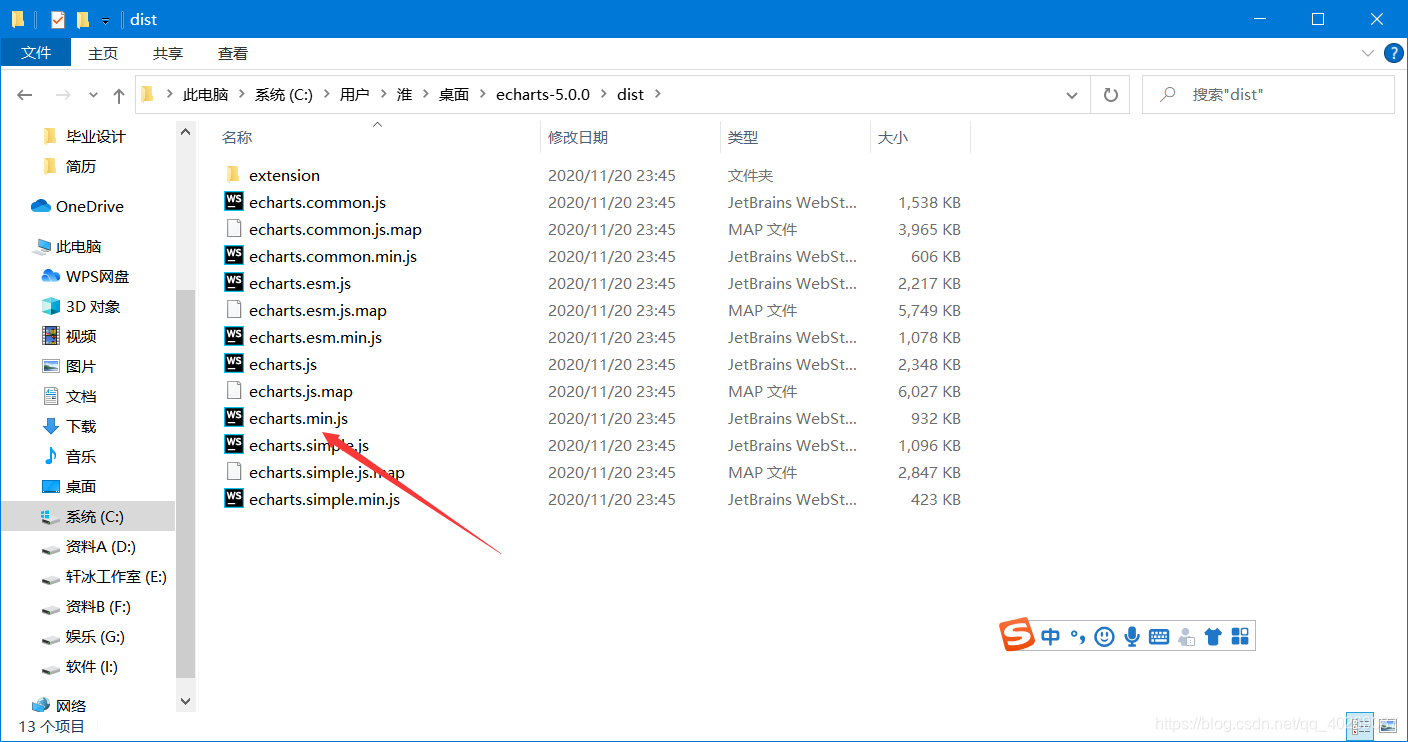
Task: Refresh the dist folder view
Action: point(1110,95)
